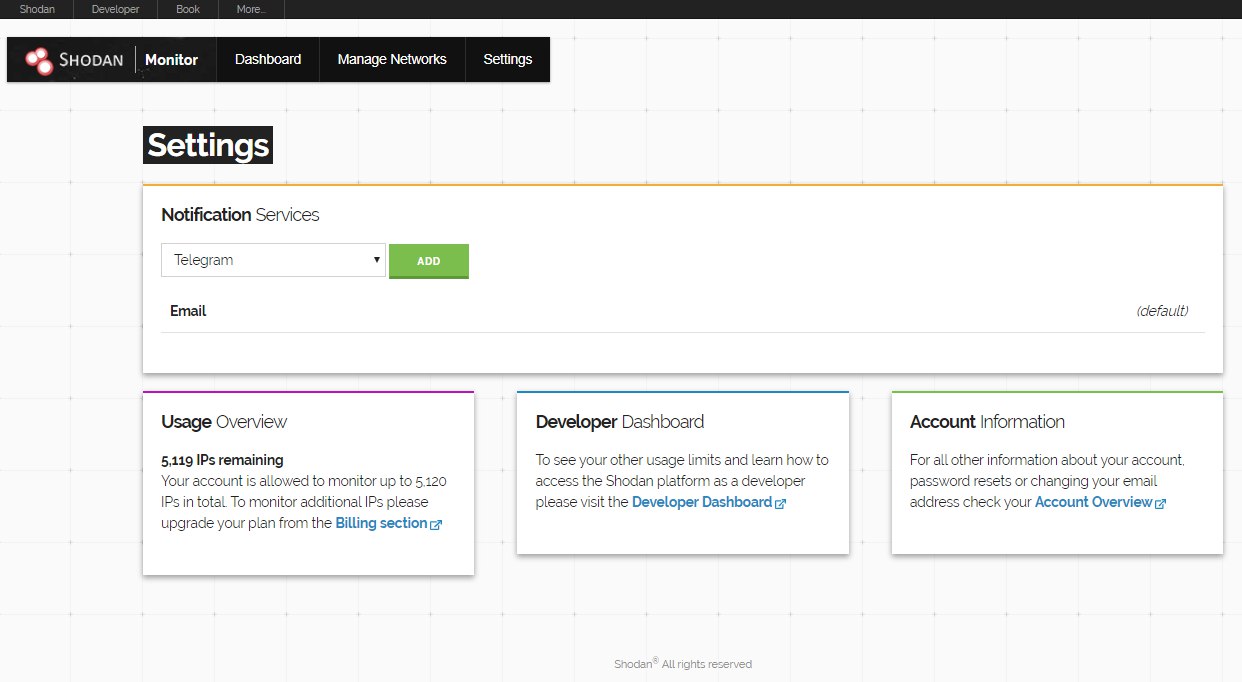Open the Settings navigation tab
This screenshot has width=1242, height=682.
[508, 60]
